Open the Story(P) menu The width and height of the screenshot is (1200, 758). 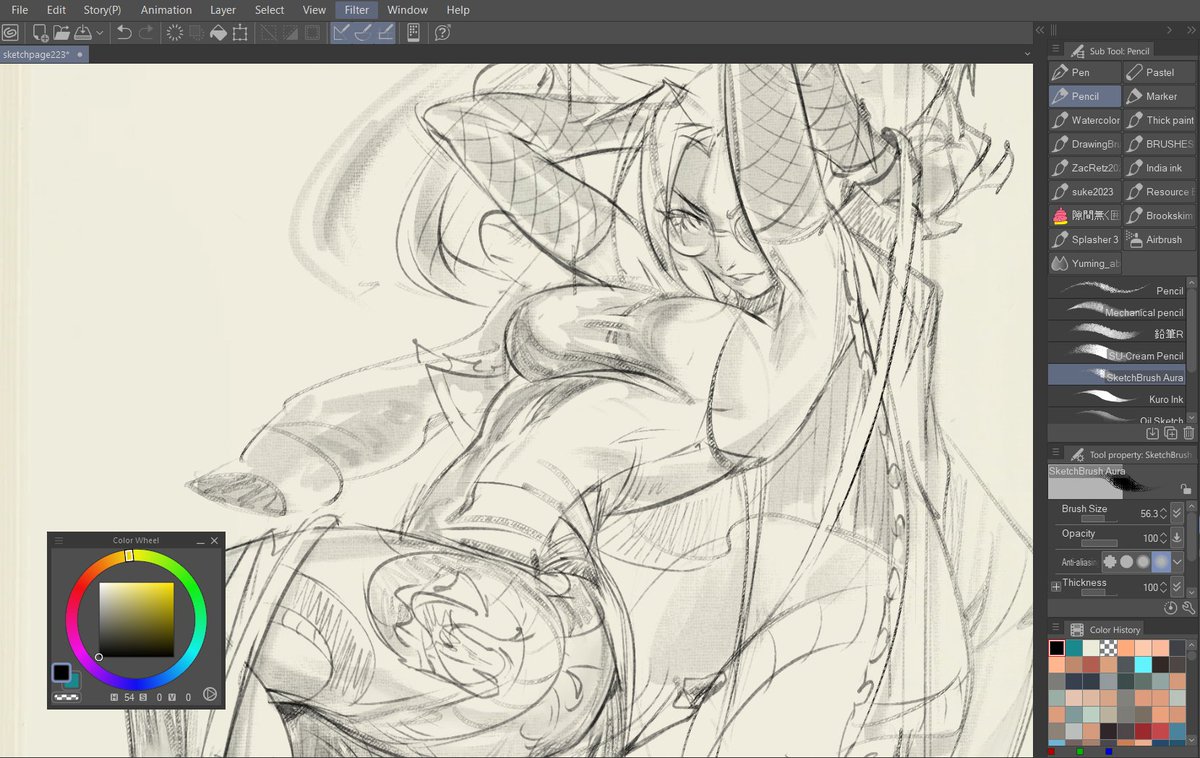point(102,10)
